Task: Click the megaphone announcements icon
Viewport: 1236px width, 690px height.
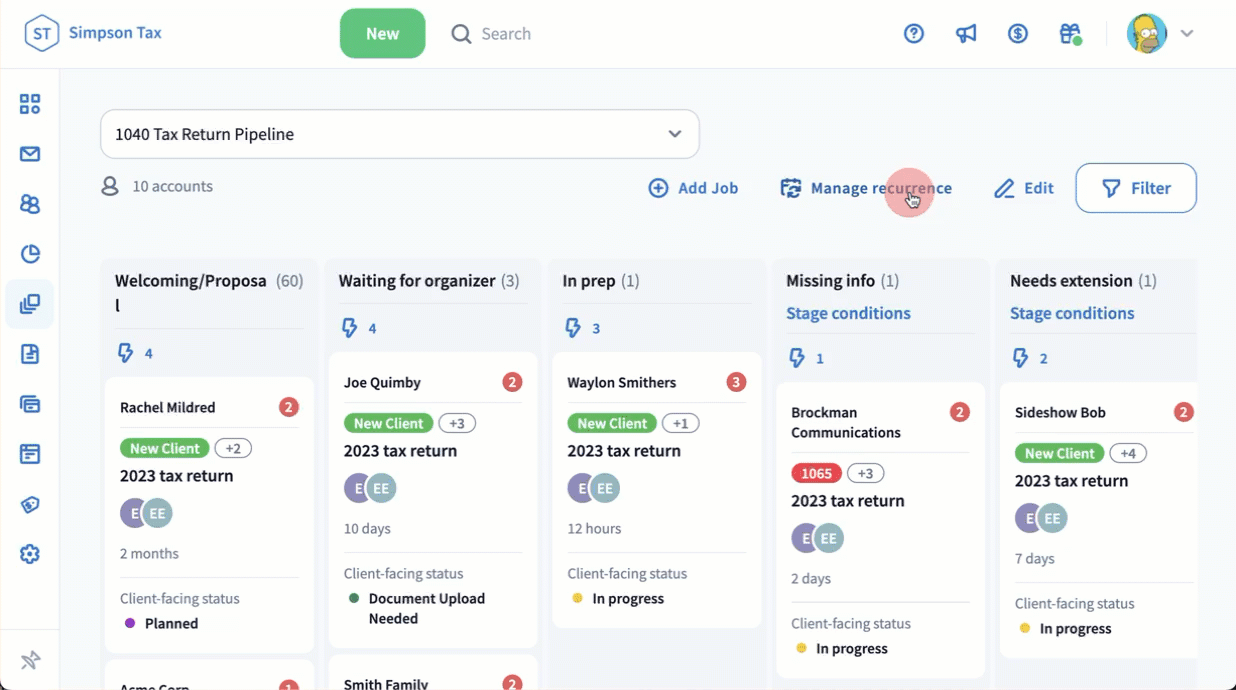Action: coord(966,33)
